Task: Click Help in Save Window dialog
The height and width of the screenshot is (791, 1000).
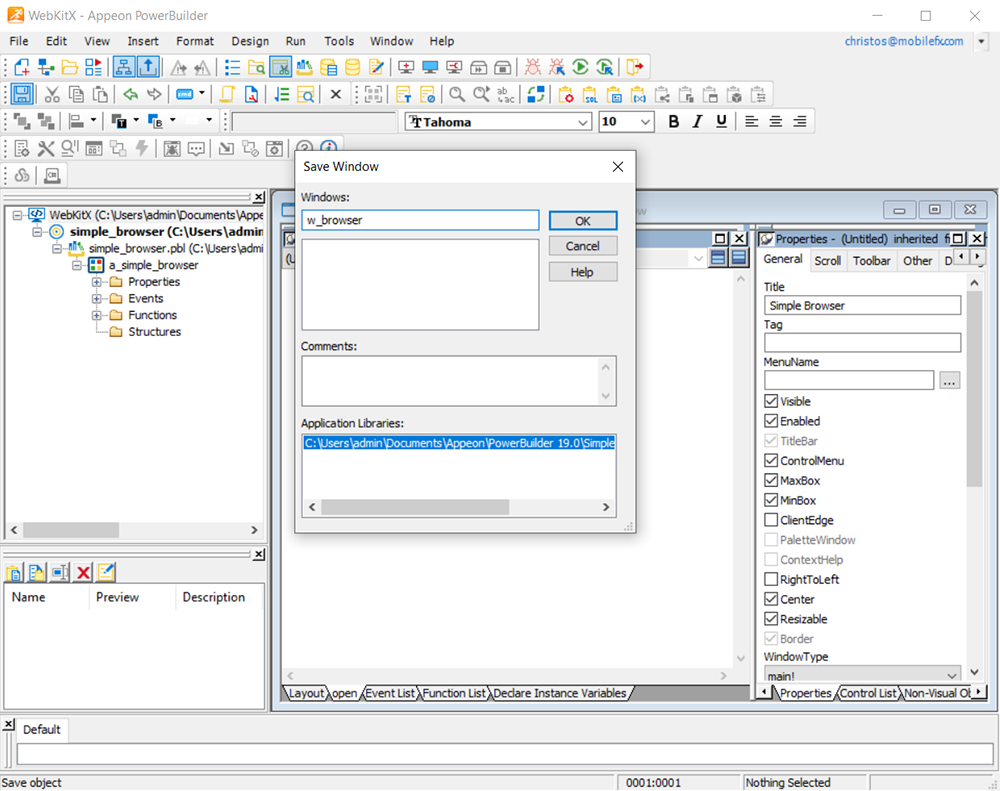Action: [583, 272]
